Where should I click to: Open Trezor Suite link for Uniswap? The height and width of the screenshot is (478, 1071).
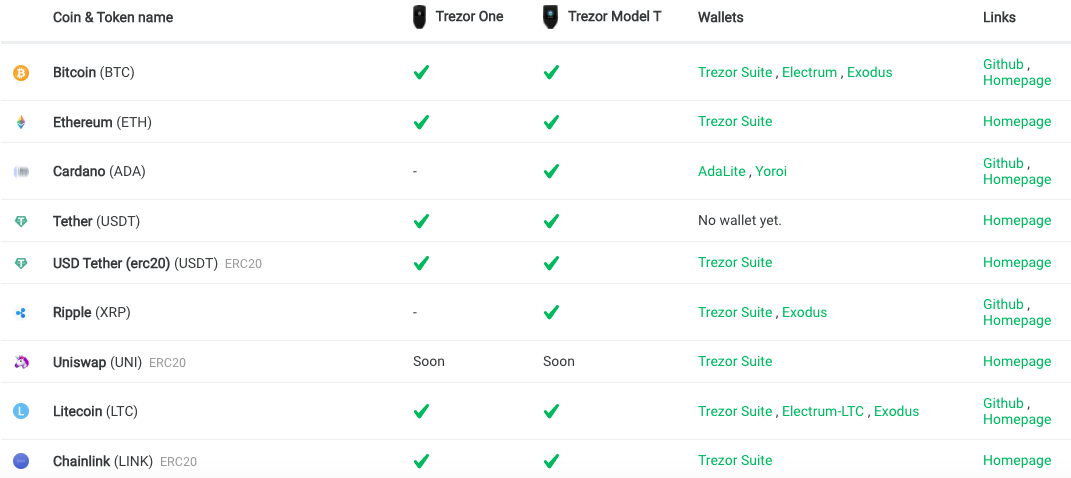coord(735,361)
